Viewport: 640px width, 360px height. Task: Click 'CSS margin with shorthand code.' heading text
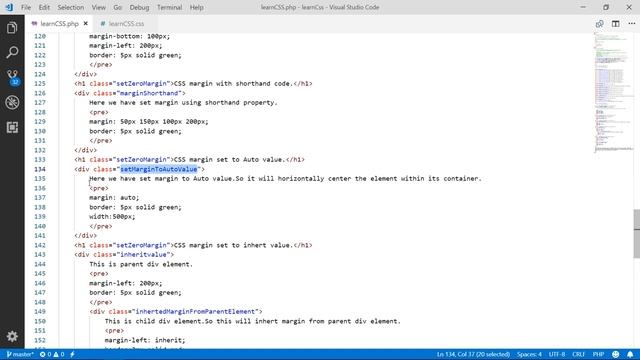233,83
